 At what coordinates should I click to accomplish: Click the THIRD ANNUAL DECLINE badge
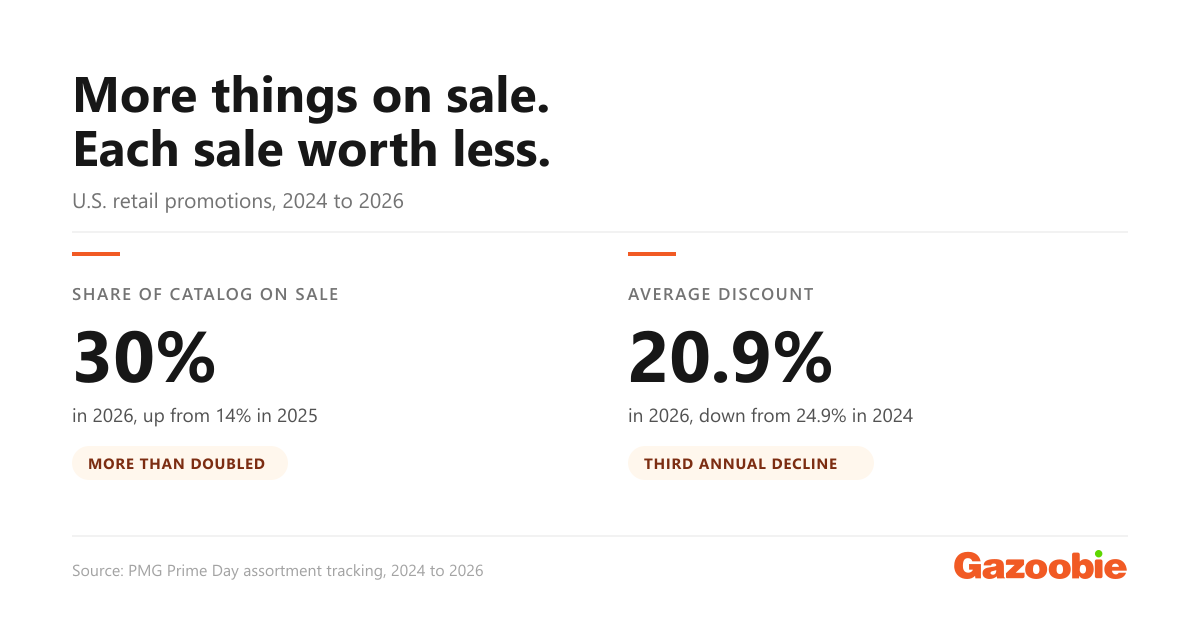(751, 463)
